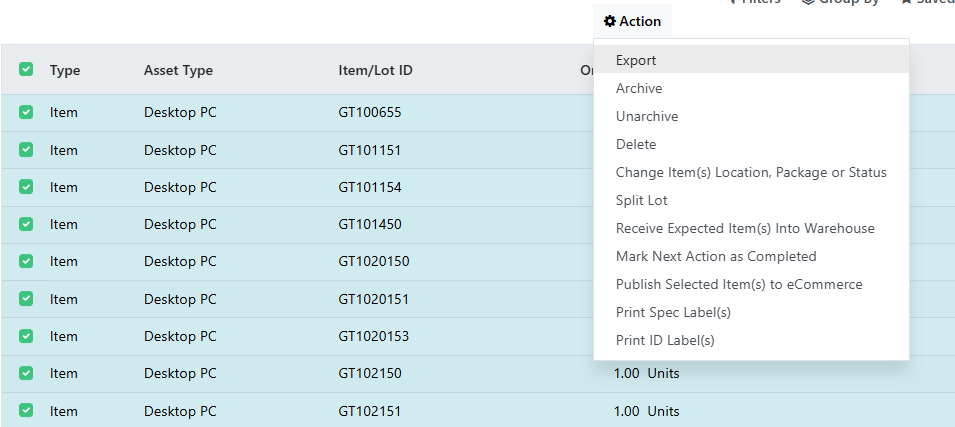The image size is (955, 427).
Task: Choose Archive in the Action menu
Action: click(x=639, y=88)
